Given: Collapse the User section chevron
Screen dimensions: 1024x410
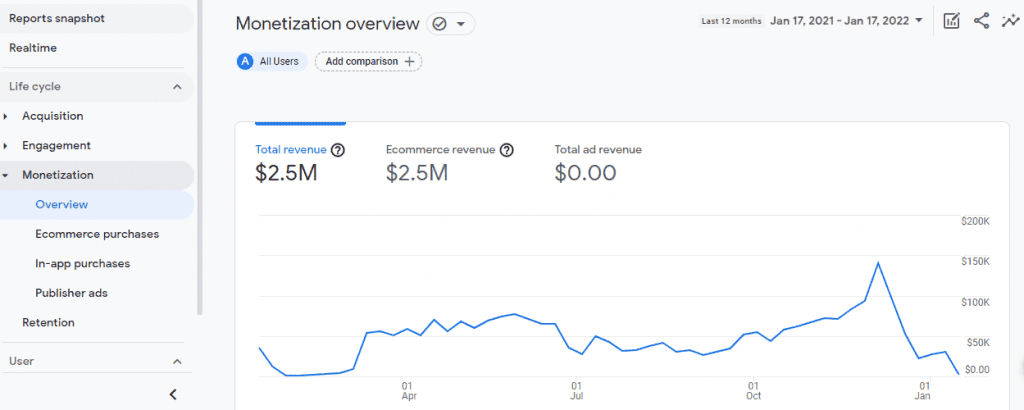Looking at the screenshot, I should 177,361.
